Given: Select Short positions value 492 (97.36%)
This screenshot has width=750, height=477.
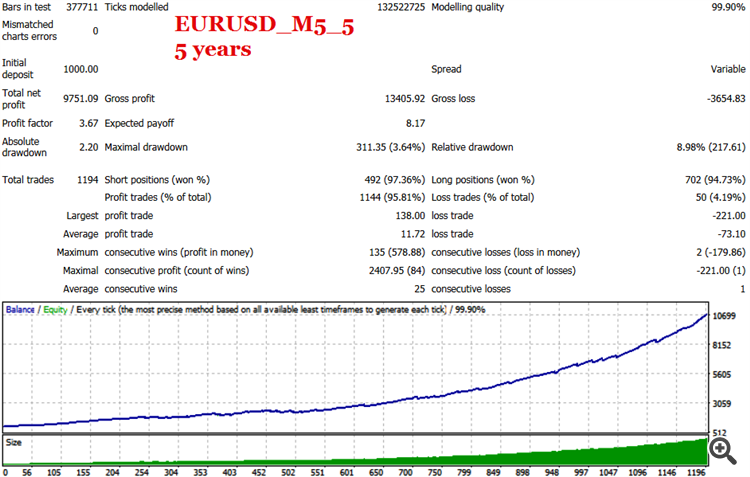Looking at the screenshot, I should [395, 180].
